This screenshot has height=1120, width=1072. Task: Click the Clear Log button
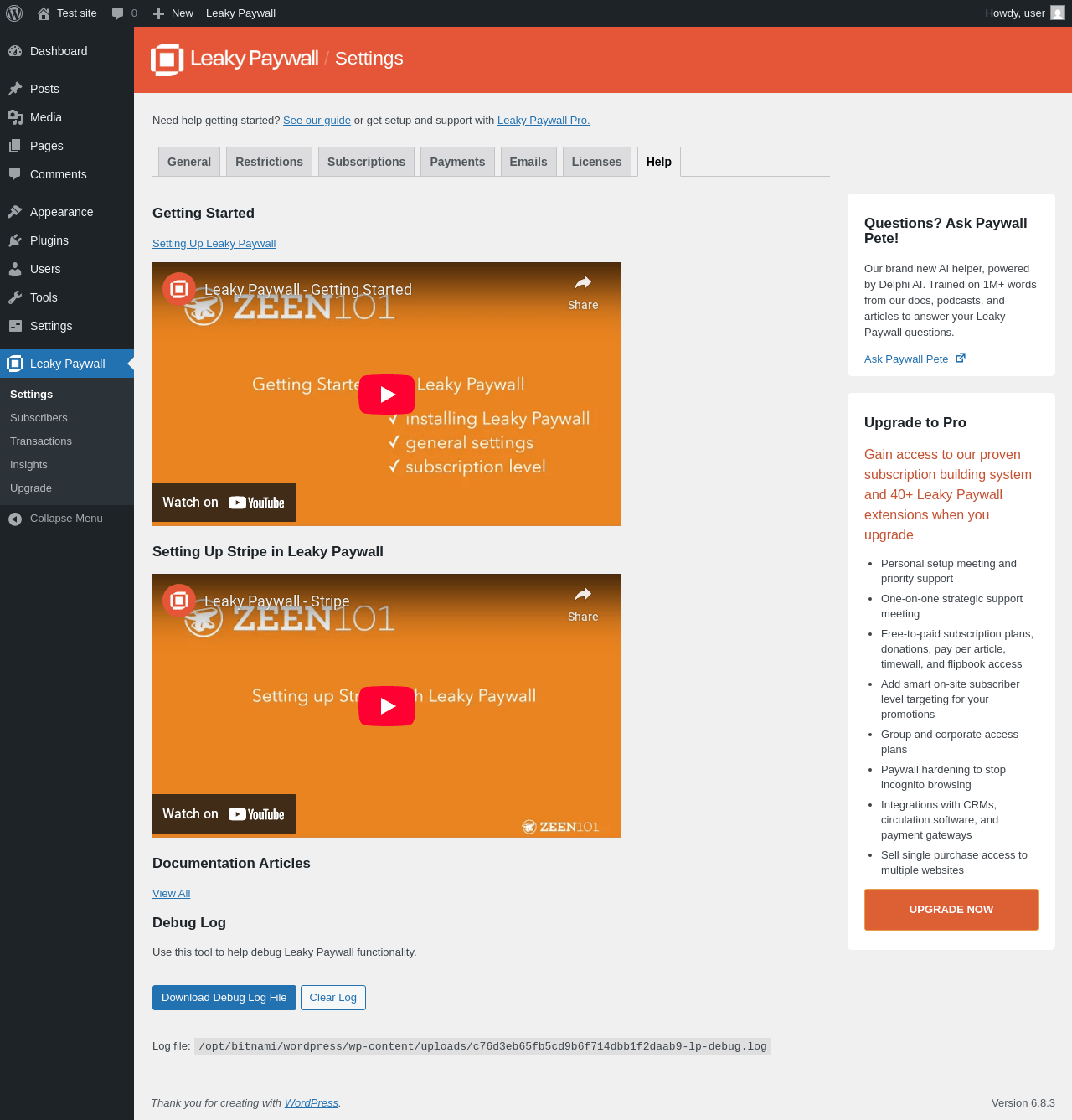click(333, 998)
